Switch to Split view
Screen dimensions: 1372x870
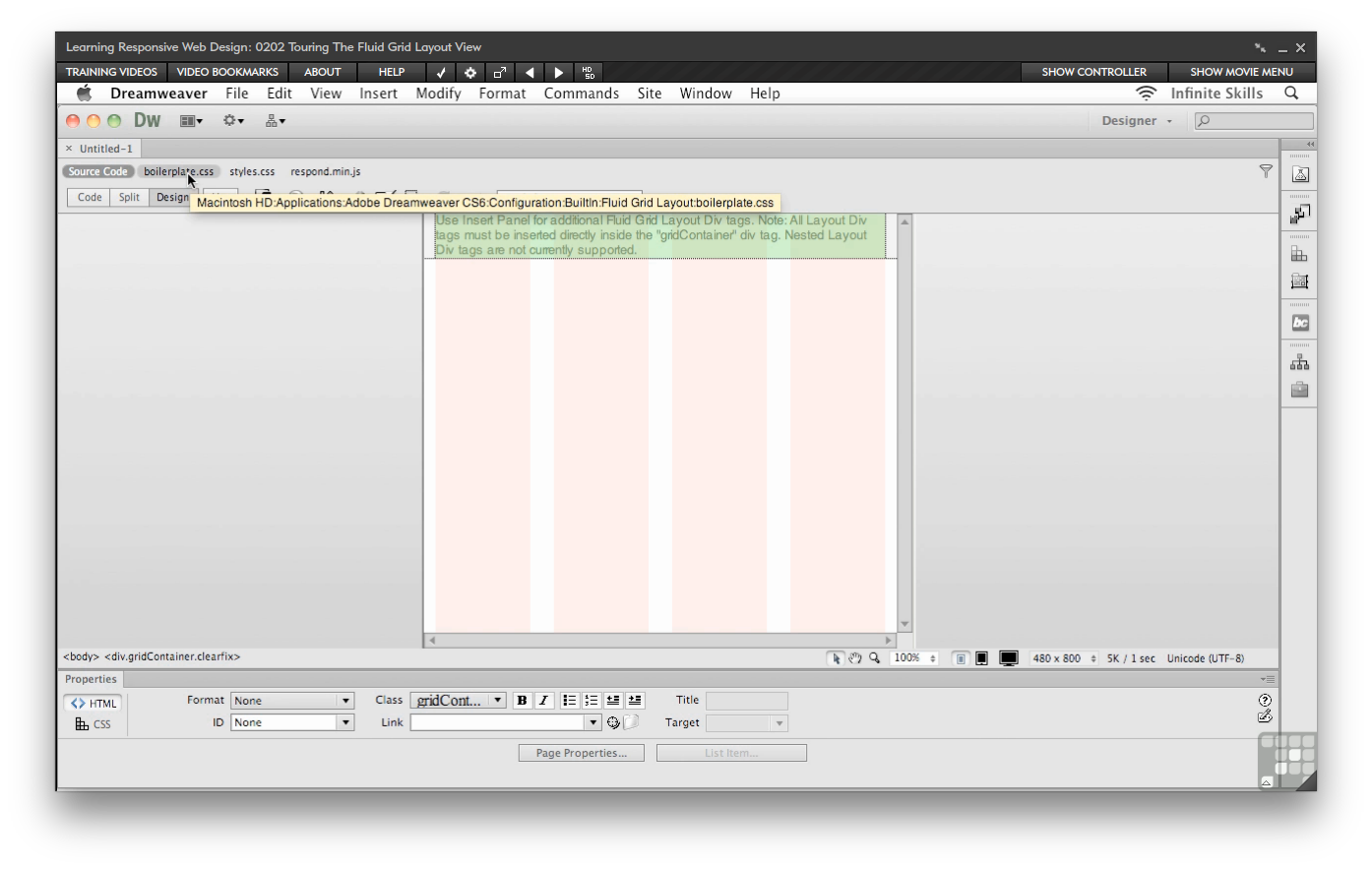129,197
